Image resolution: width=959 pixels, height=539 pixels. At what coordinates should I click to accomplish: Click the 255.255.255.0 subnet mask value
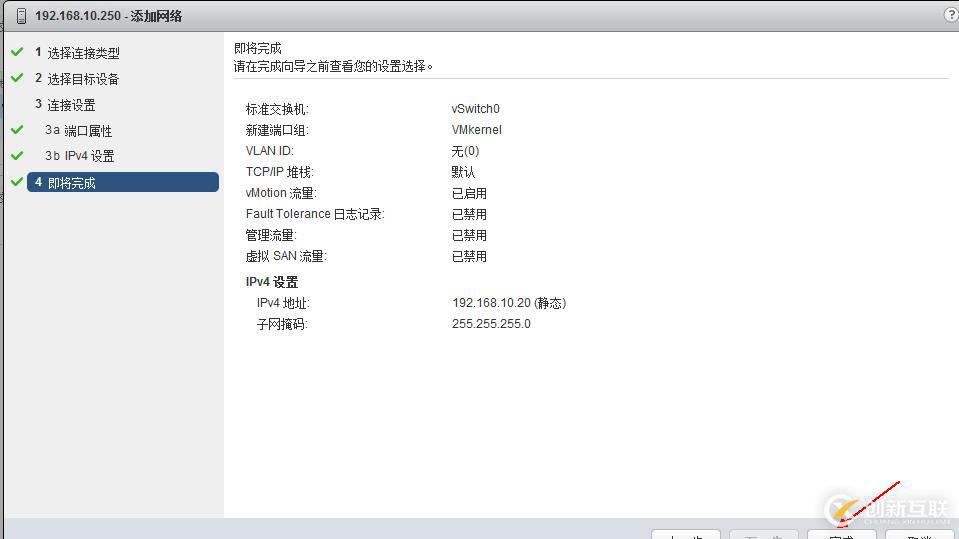point(491,324)
